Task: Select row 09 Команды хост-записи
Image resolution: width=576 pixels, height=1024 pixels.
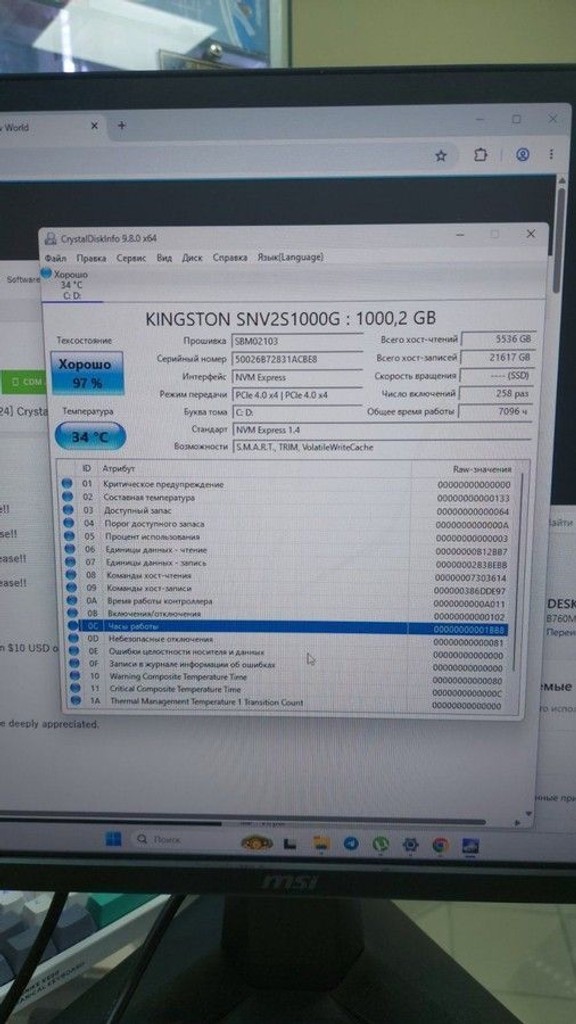Action: (x=286, y=589)
